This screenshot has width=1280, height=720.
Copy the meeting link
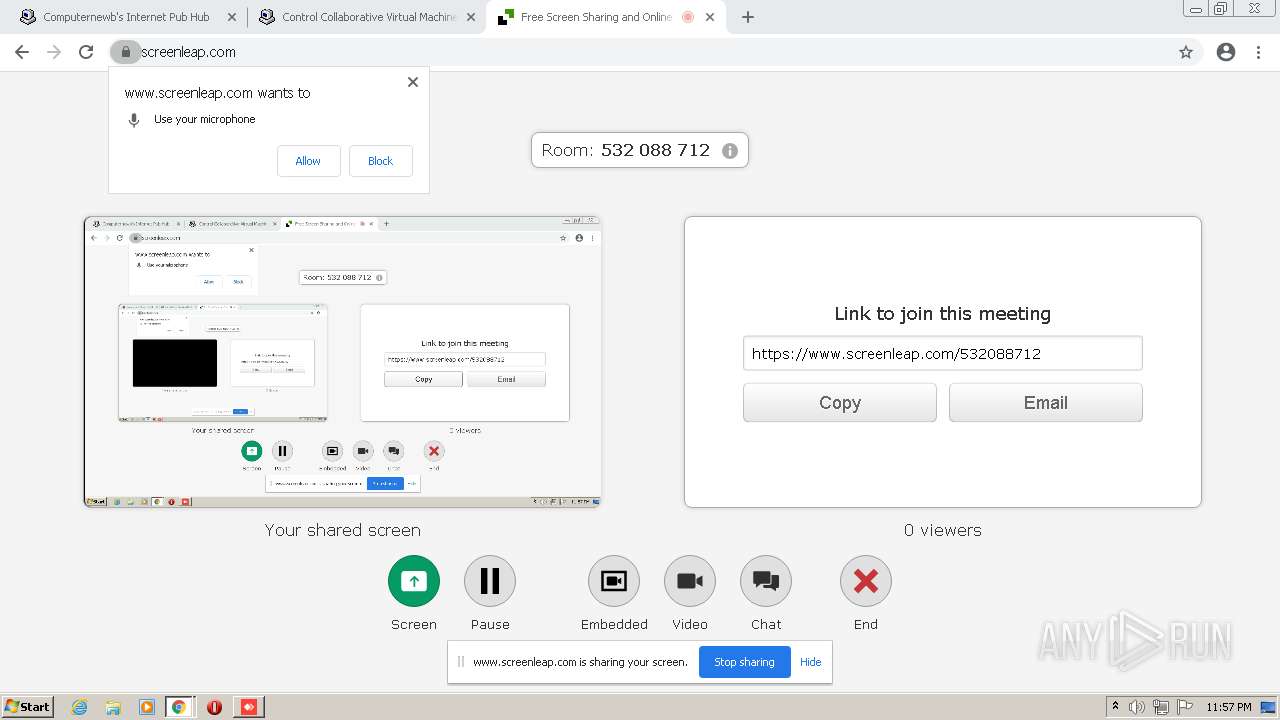coord(840,403)
